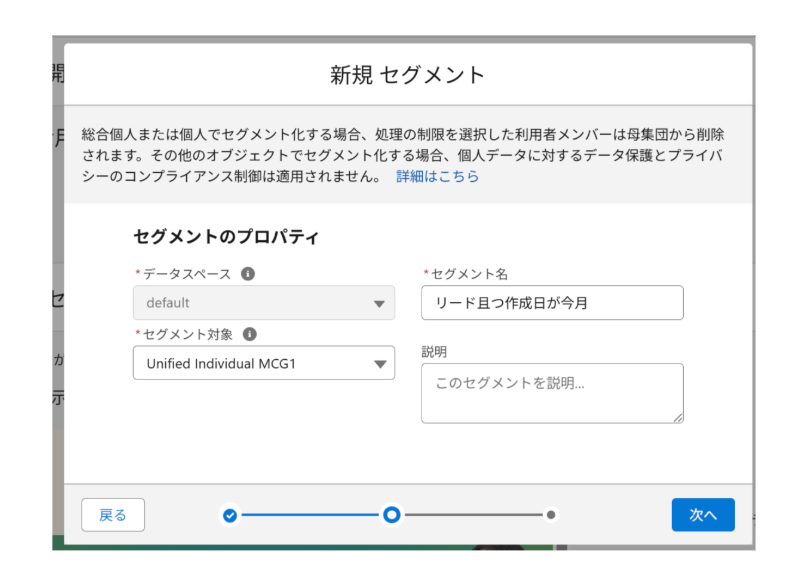
Task: Open the 詳細はこちら link
Action: click(x=437, y=176)
